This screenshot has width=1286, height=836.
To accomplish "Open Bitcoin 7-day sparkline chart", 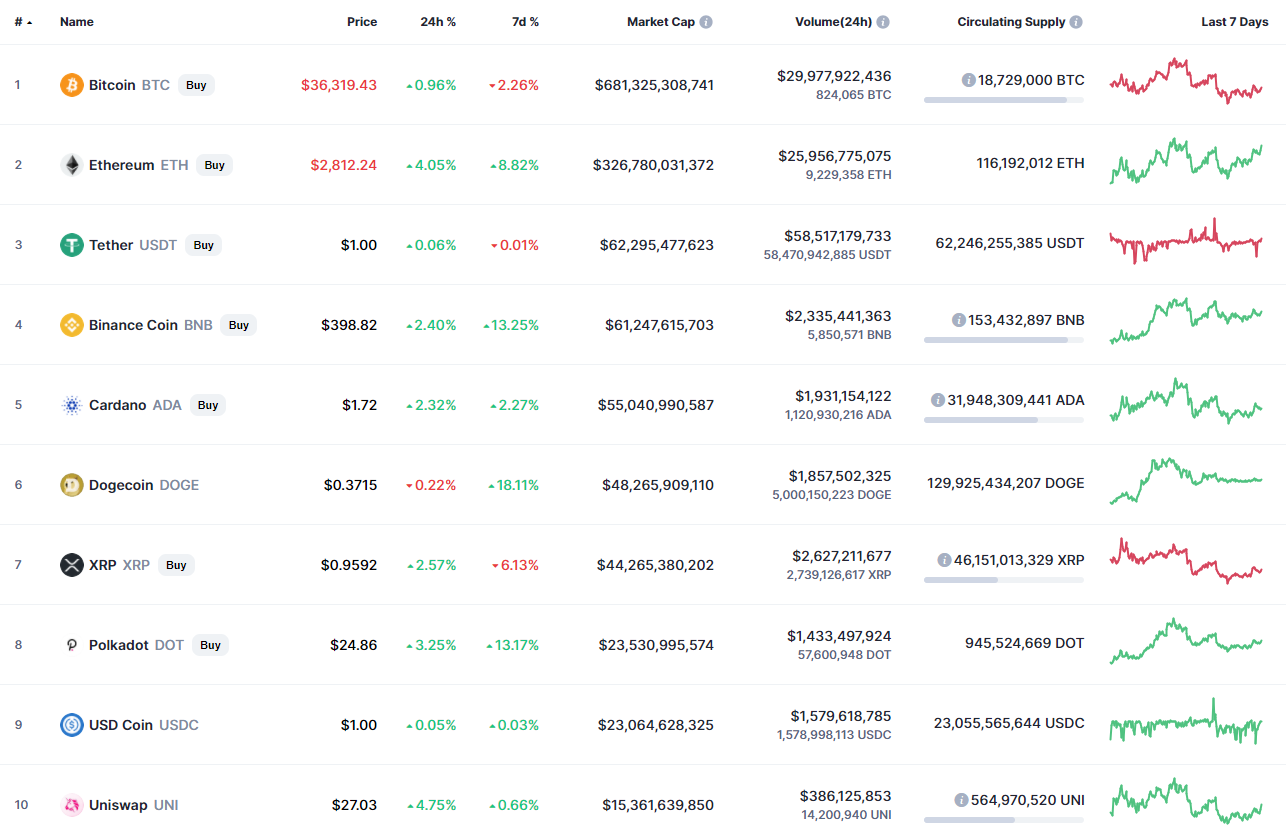I will tap(1186, 81).
